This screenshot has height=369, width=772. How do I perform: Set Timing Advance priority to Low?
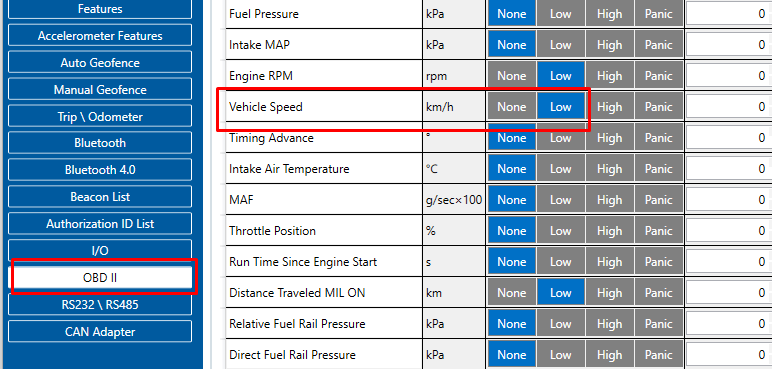561,138
